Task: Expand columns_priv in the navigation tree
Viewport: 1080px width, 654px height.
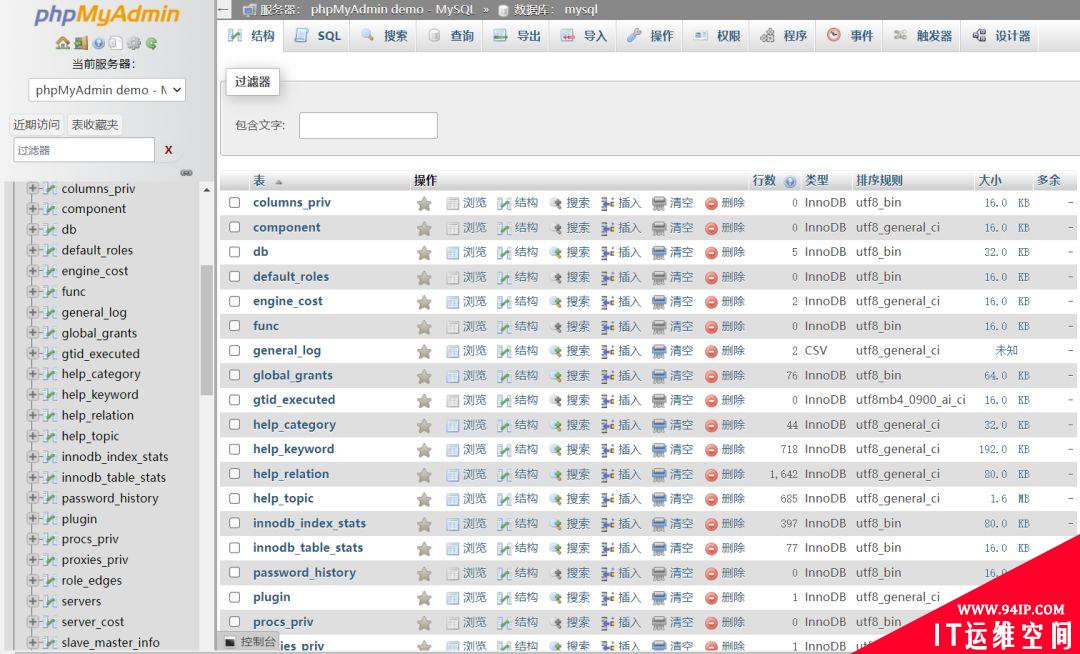Action: 32,189
